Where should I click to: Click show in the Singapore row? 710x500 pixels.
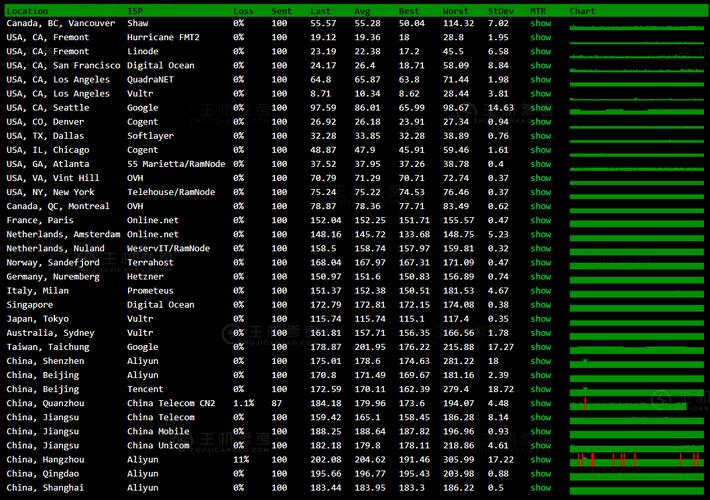pyautogui.click(x=541, y=304)
